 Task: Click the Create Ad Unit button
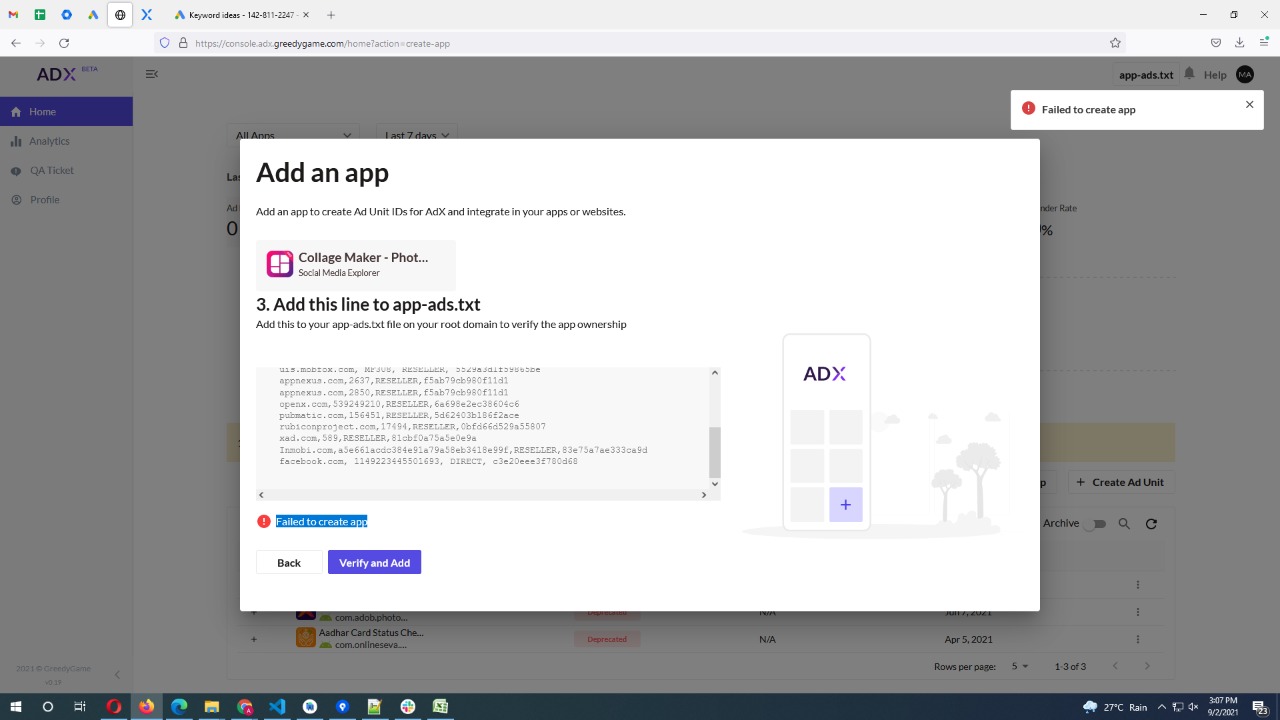pos(1120,482)
